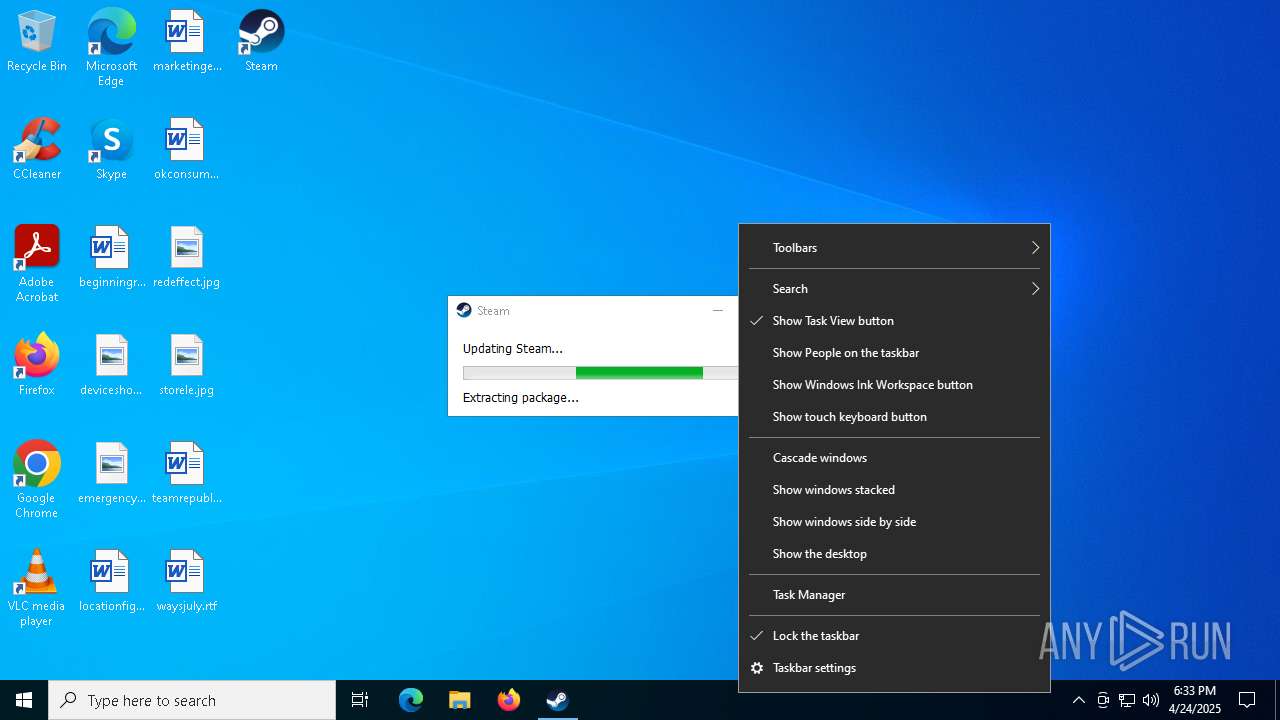Click the Type here to search box

[x=192, y=700]
